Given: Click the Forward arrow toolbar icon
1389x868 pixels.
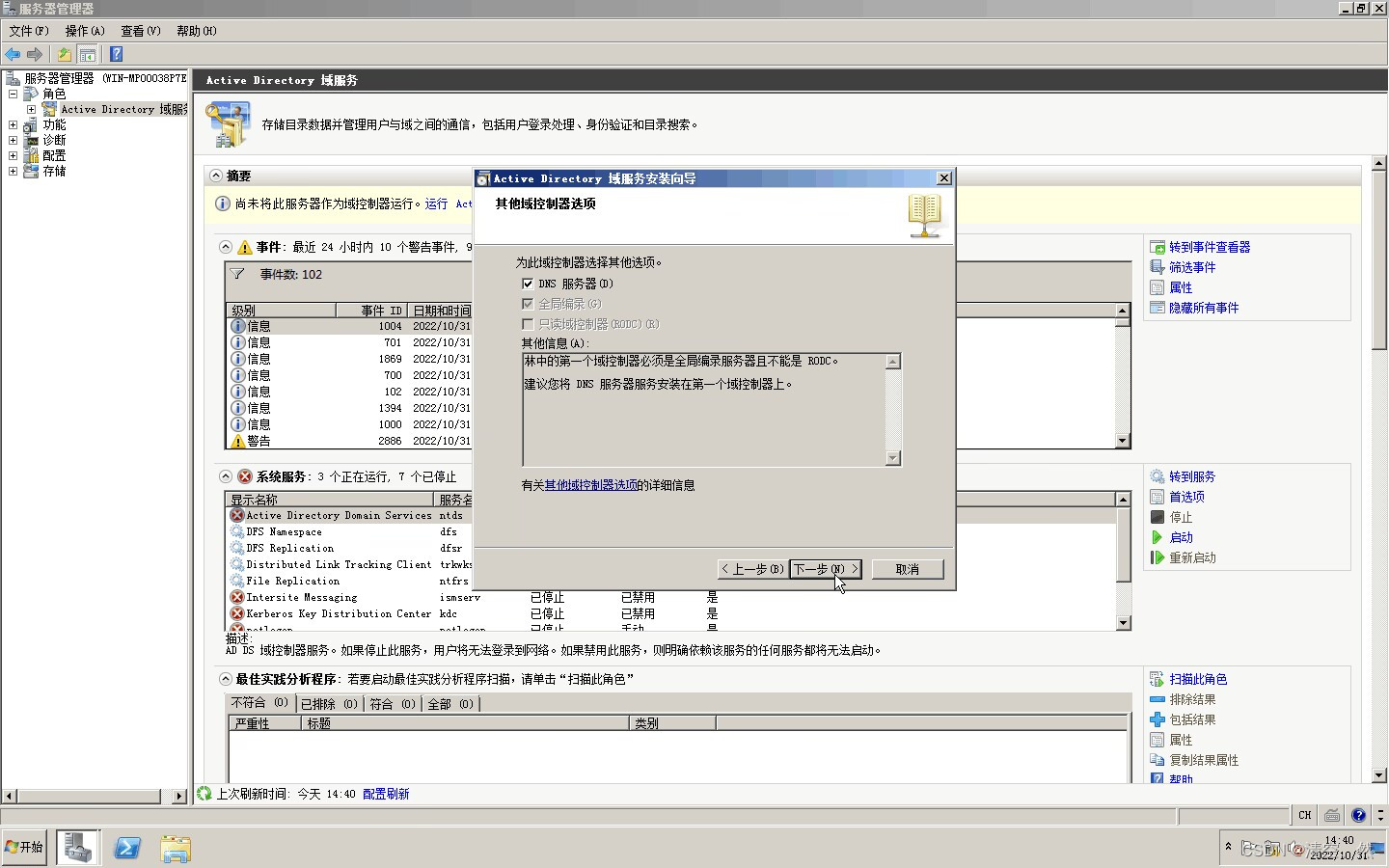Looking at the screenshot, I should coord(35,55).
